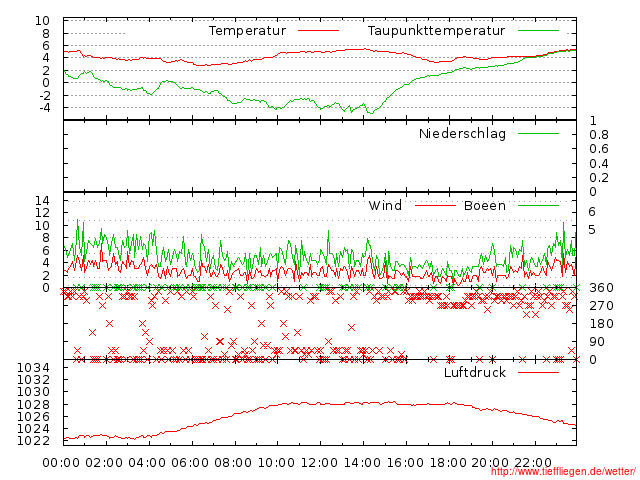
Task: Click the 14:00 time axis label
Action: [x=362, y=463]
